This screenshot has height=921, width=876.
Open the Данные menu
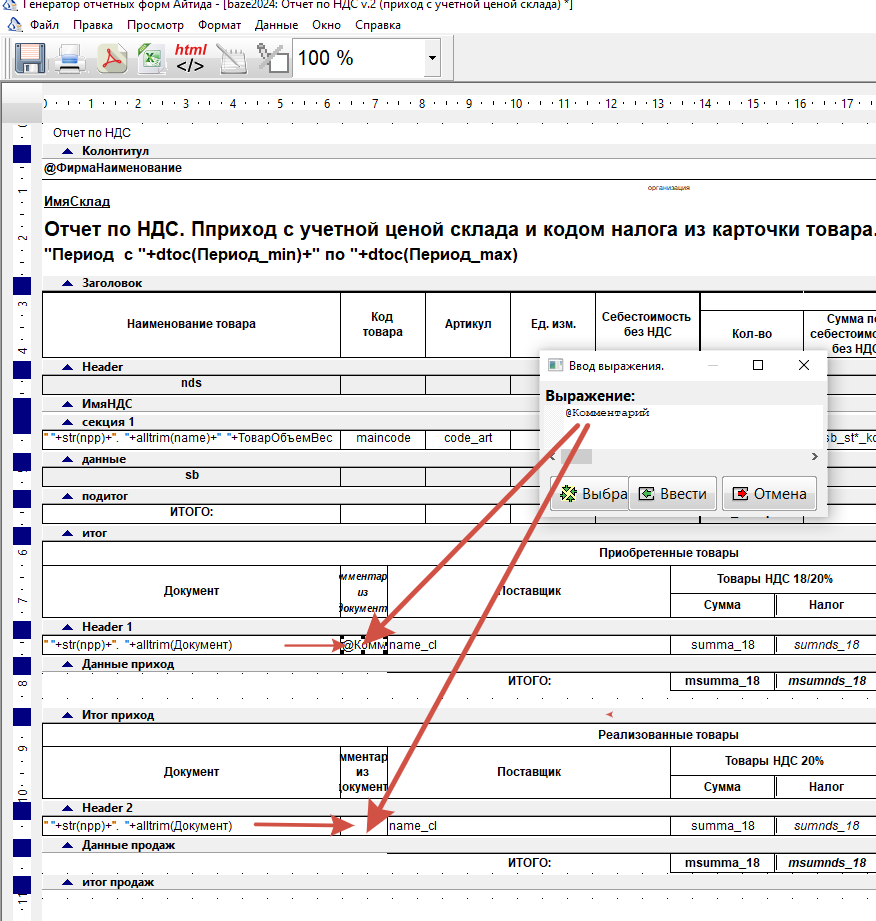click(276, 25)
